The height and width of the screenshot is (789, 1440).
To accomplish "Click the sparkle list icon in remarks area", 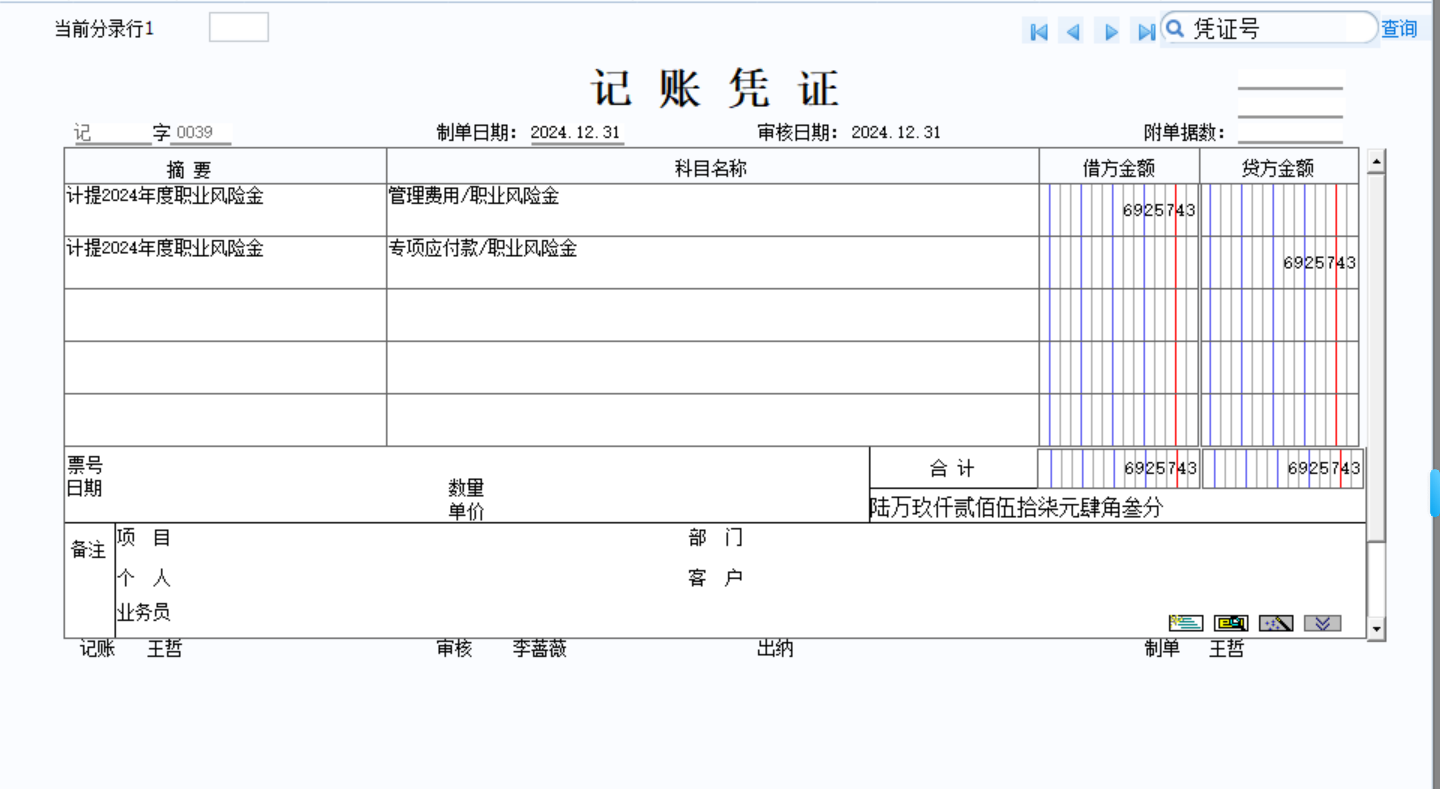I will [1186, 623].
